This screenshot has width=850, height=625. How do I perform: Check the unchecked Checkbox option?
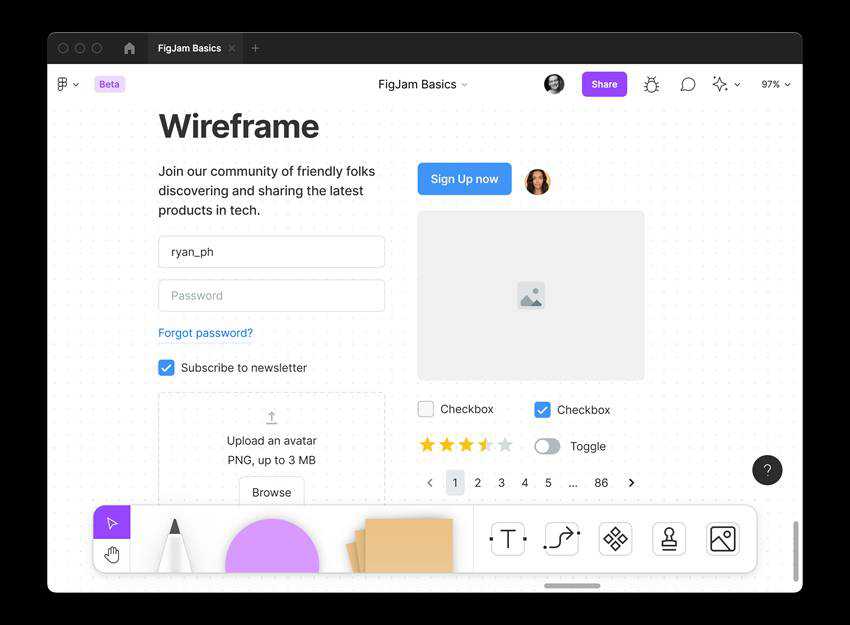(426, 409)
